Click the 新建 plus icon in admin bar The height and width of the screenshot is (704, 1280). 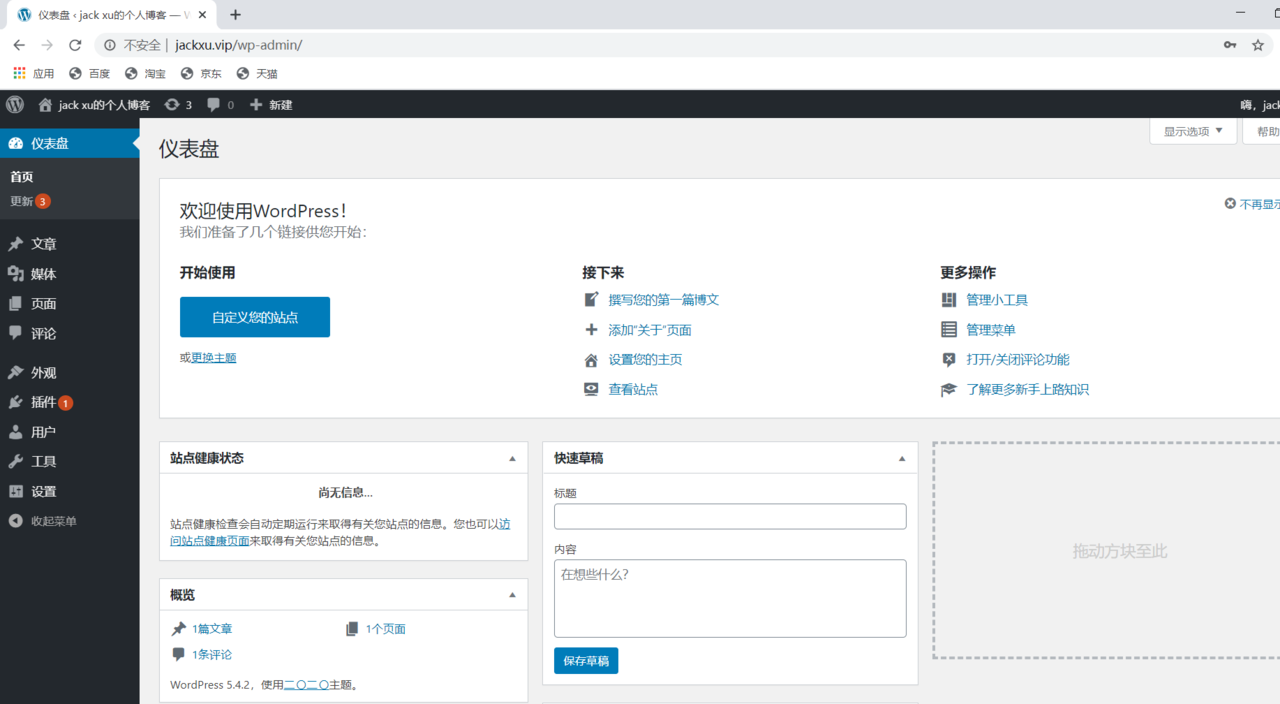point(256,104)
